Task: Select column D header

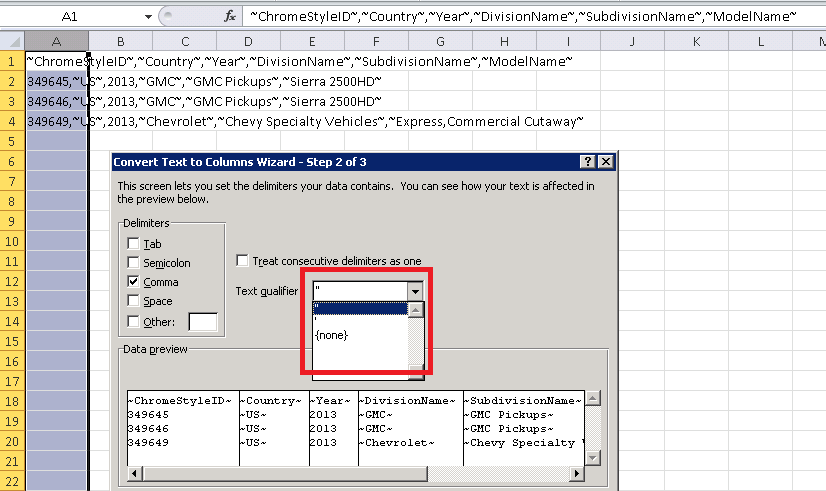Action: click(x=249, y=41)
